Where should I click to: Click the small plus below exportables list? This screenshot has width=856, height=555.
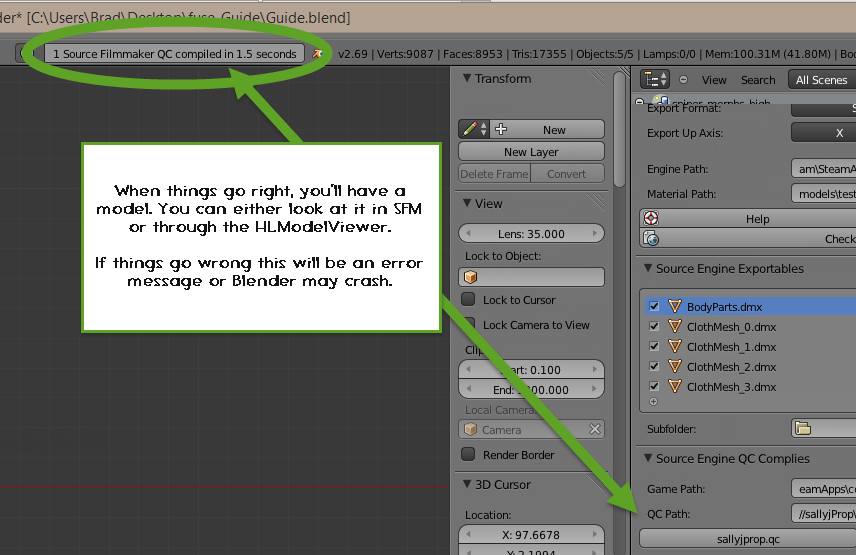[653, 402]
